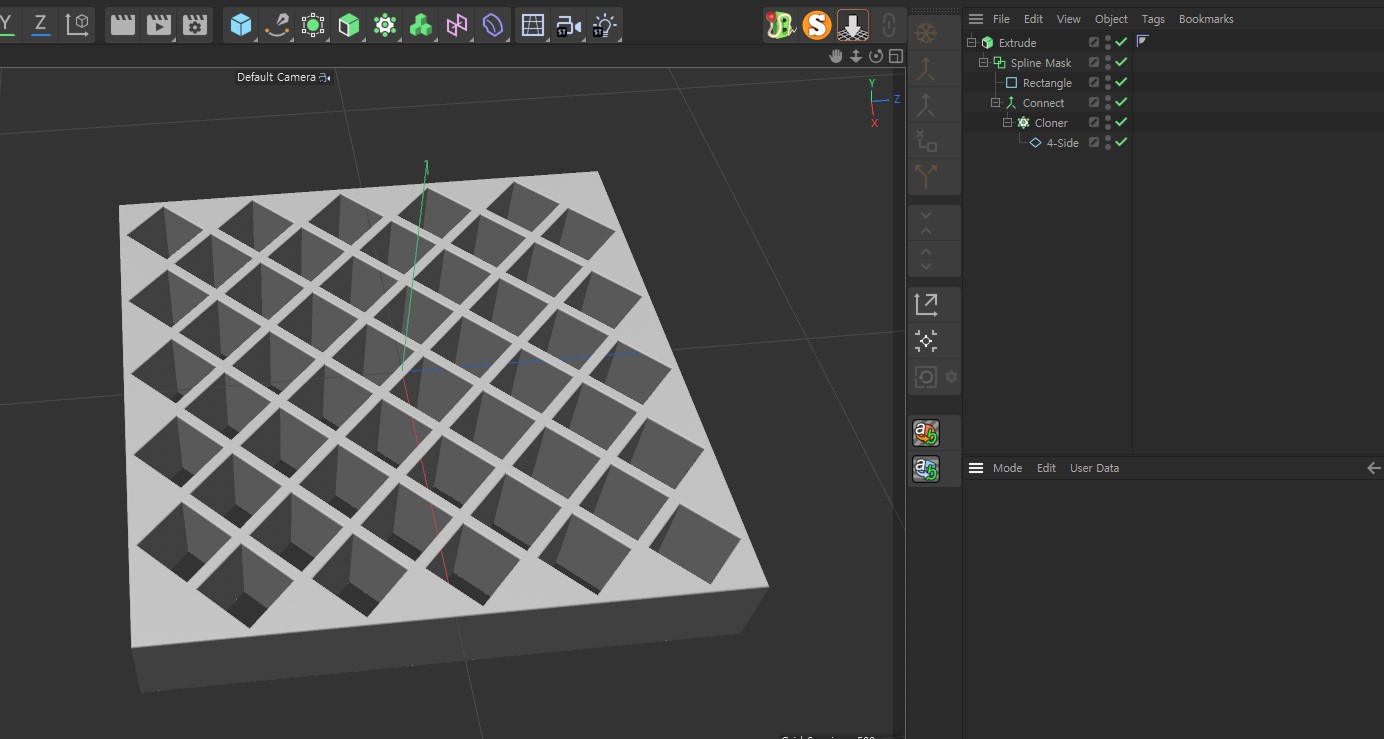Viewport: 1384px width, 739px height.
Task: Collapse the Extrude object hierarchy
Action: pos(971,43)
